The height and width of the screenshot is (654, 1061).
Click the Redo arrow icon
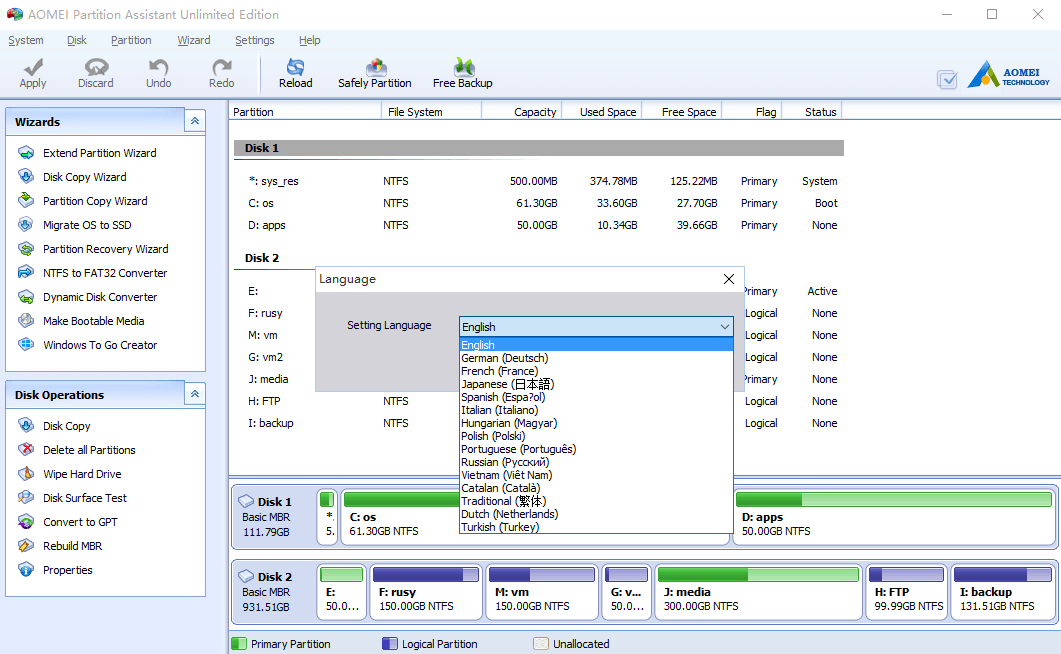(221, 67)
